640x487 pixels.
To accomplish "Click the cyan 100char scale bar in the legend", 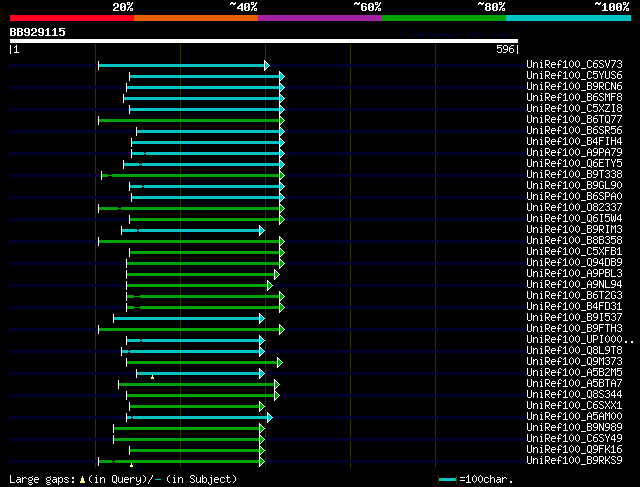I will pos(447,480).
